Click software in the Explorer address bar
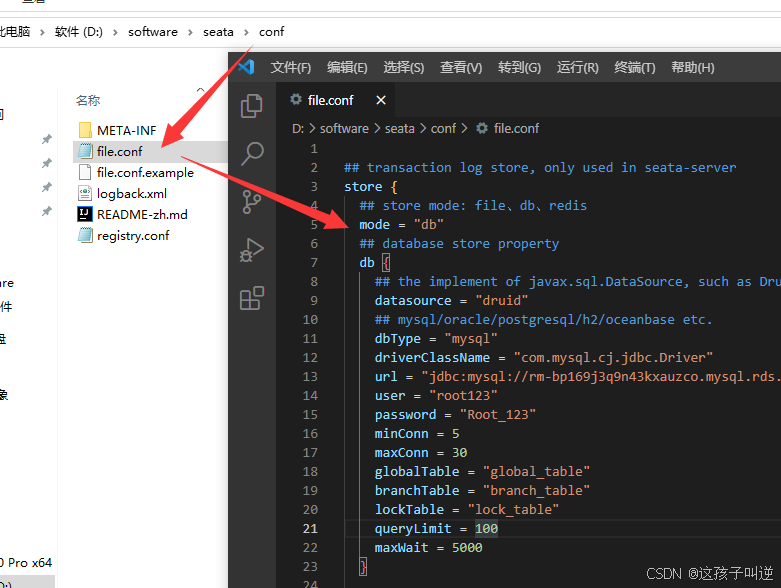The image size is (781, 588). pyautogui.click(x=153, y=32)
